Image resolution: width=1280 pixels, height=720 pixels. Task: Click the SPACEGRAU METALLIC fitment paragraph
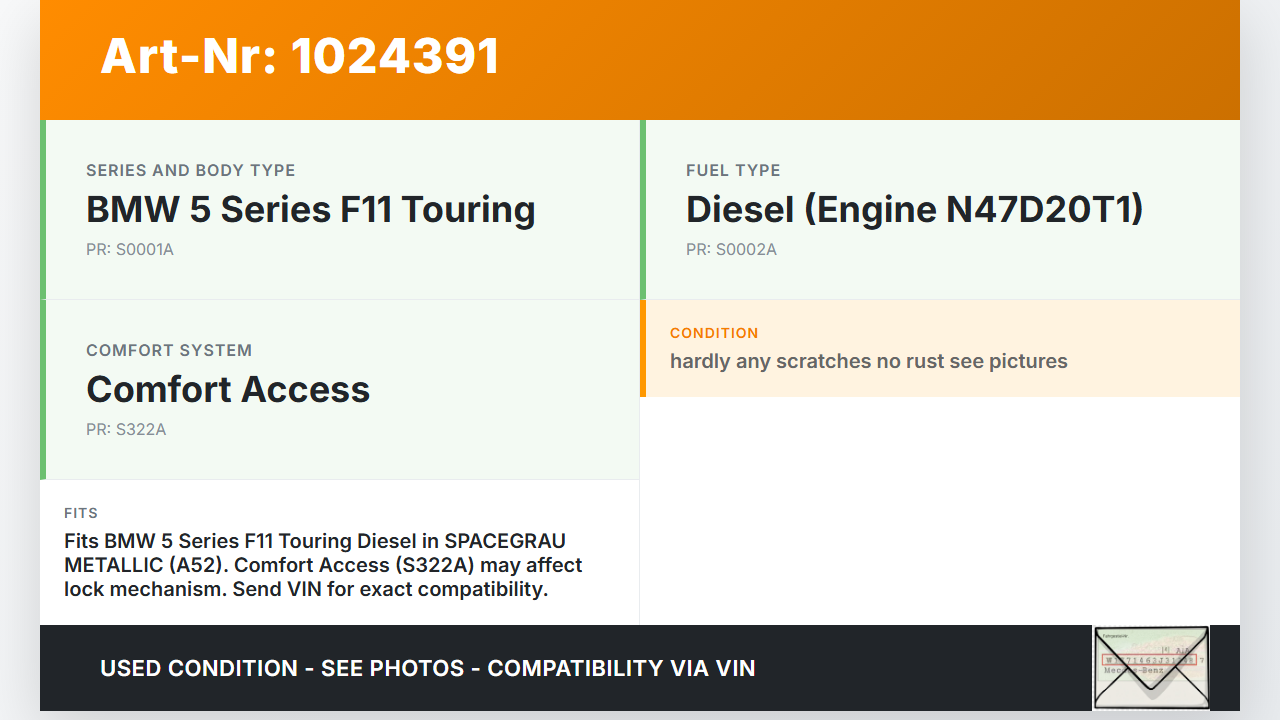(x=323, y=565)
